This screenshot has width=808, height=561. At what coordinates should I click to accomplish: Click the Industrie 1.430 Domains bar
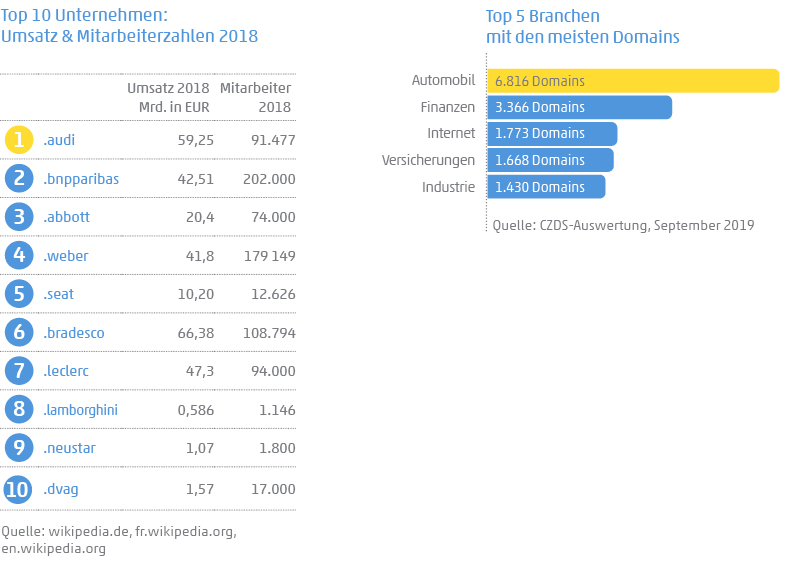click(x=546, y=187)
